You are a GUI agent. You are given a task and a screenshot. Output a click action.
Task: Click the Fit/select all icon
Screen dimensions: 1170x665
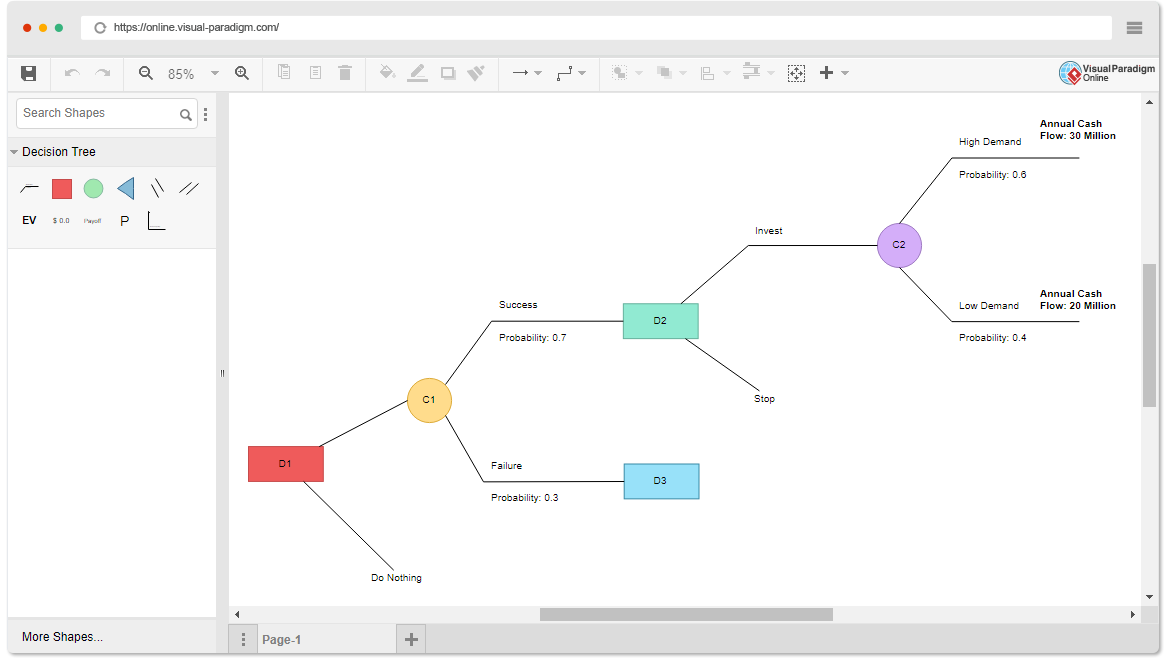pyautogui.click(x=797, y=73)
